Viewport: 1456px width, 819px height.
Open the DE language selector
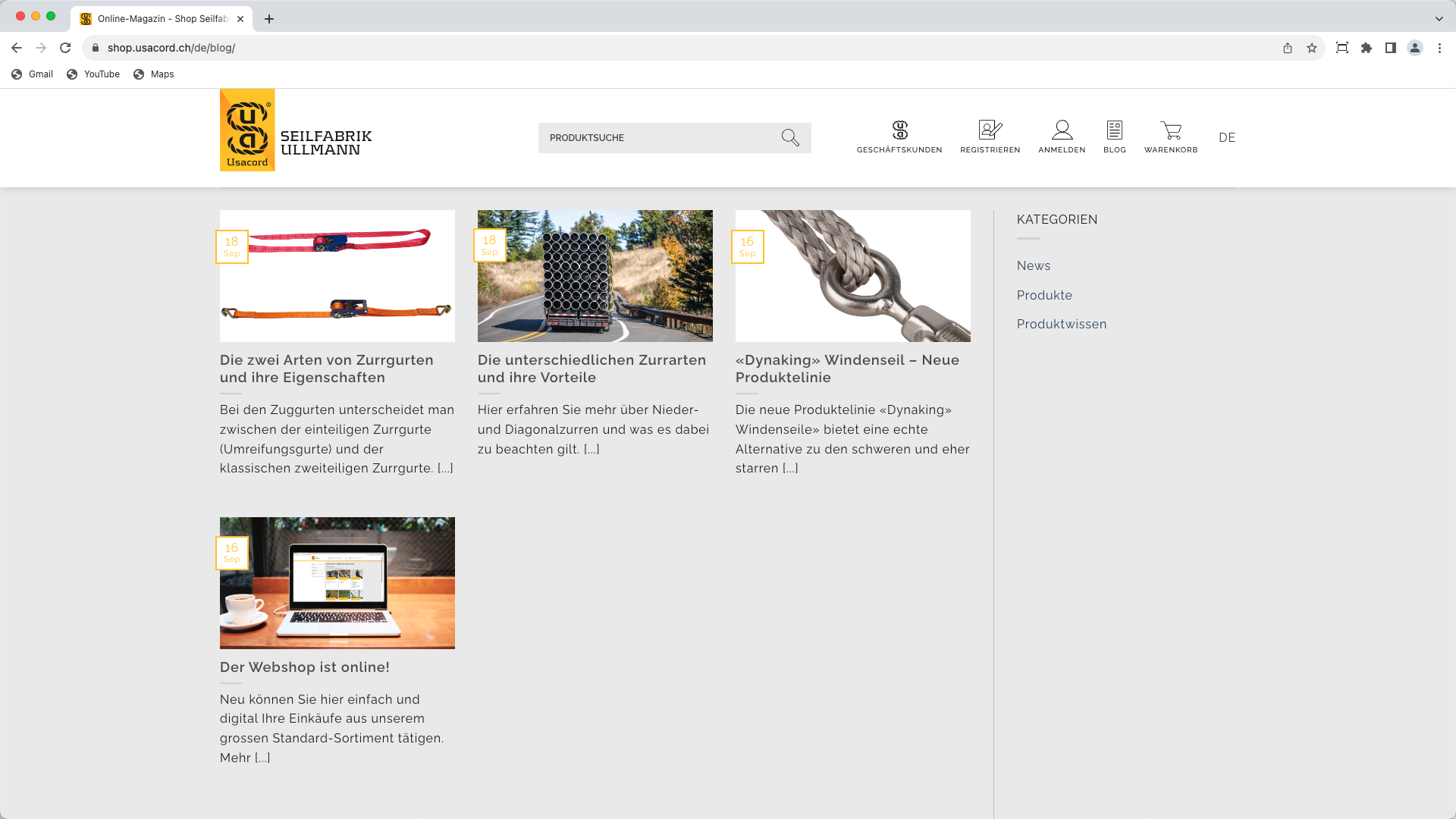[1227, 137]
